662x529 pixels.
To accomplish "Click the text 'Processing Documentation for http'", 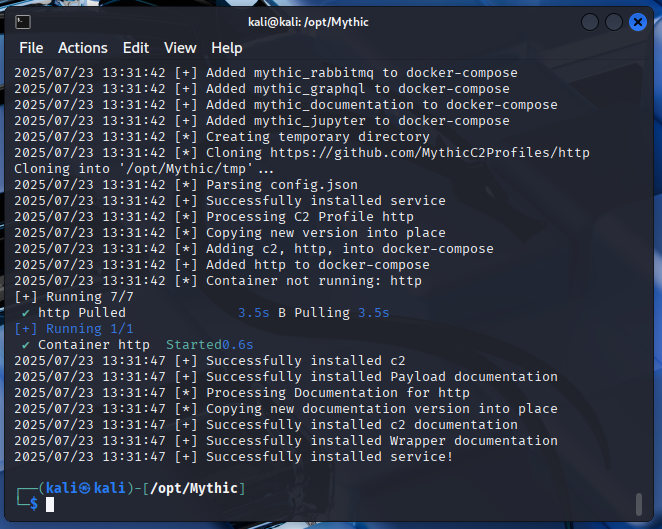I will click(x=338, y=393).
